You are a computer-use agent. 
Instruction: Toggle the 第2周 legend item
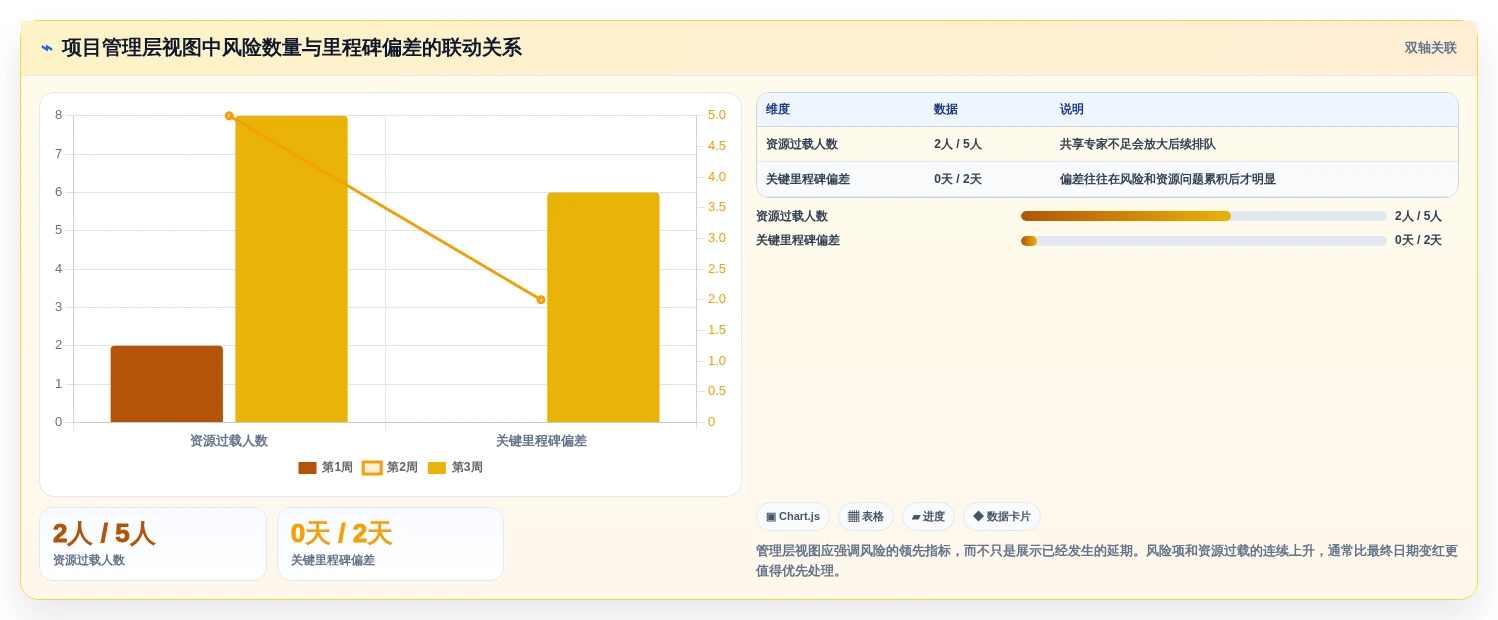coord(390,467)
